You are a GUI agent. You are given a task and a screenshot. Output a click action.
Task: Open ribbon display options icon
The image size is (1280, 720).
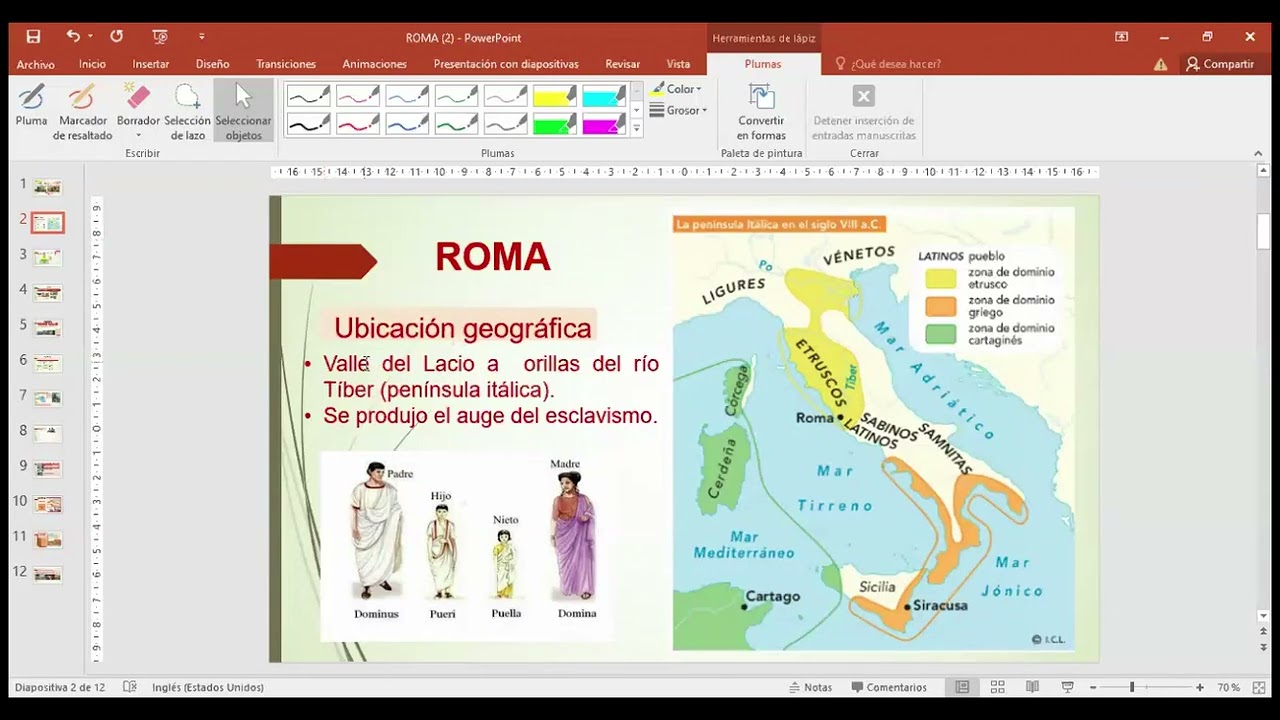coord(1121,37)
